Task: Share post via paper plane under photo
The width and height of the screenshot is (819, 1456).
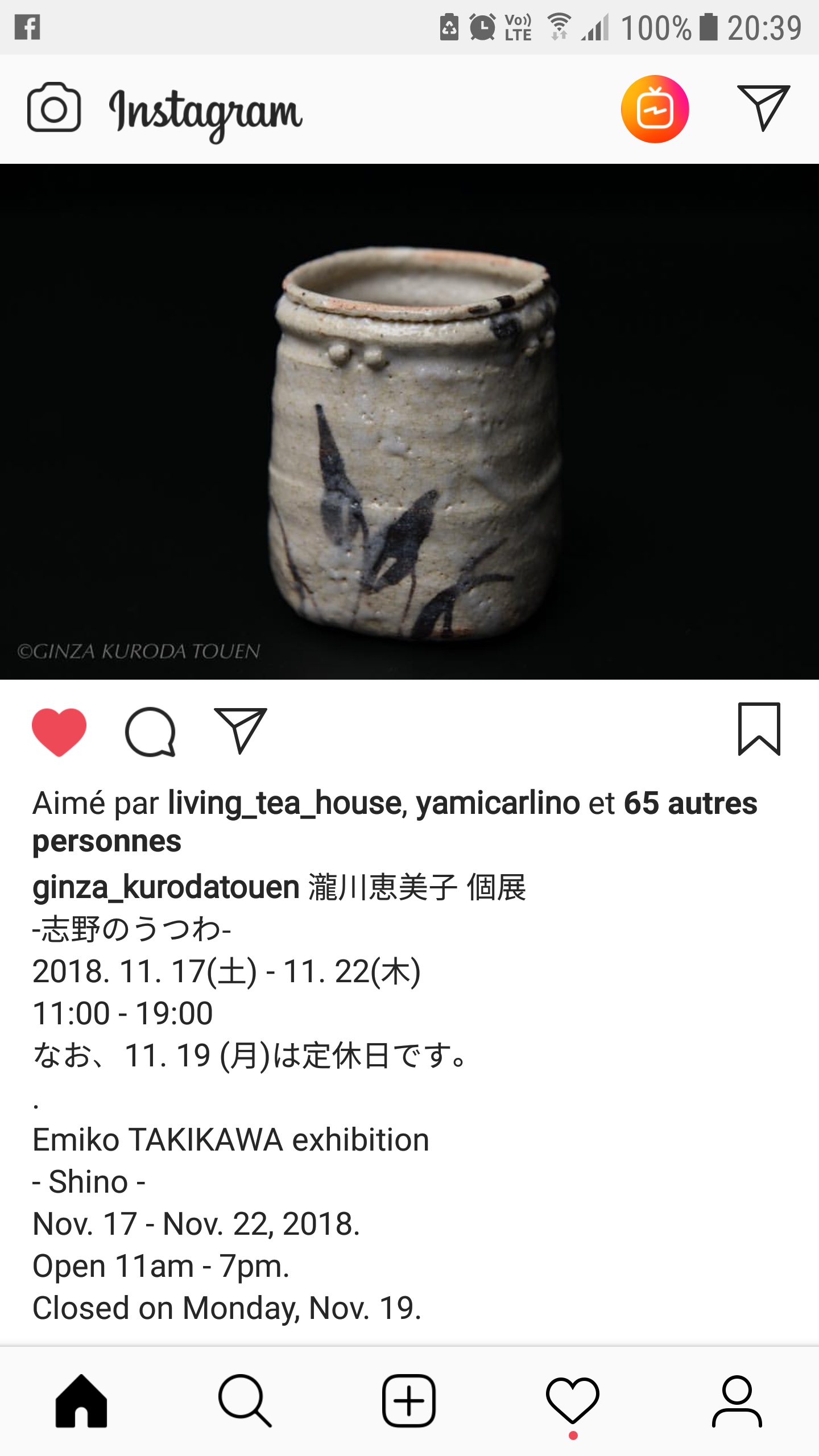Action: pyautogui.click(x=240, y=731)
